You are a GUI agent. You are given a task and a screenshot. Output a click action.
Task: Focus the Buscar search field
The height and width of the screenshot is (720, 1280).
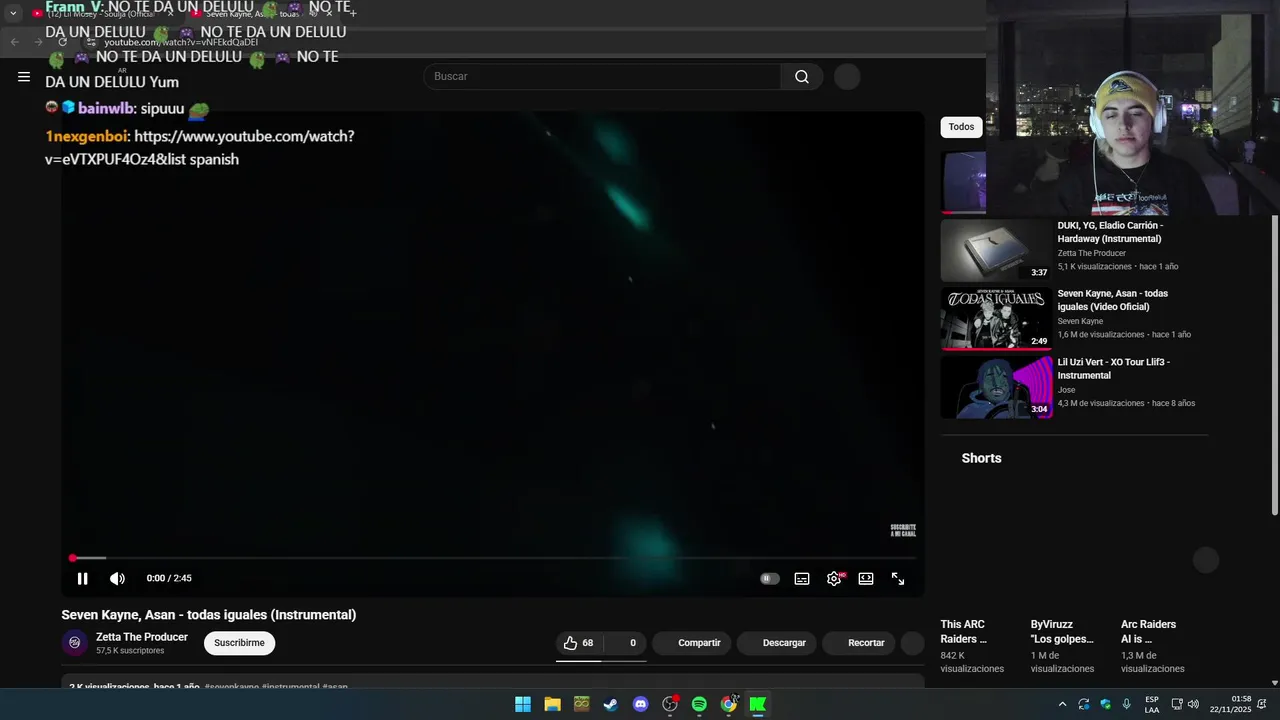(603, 76)
